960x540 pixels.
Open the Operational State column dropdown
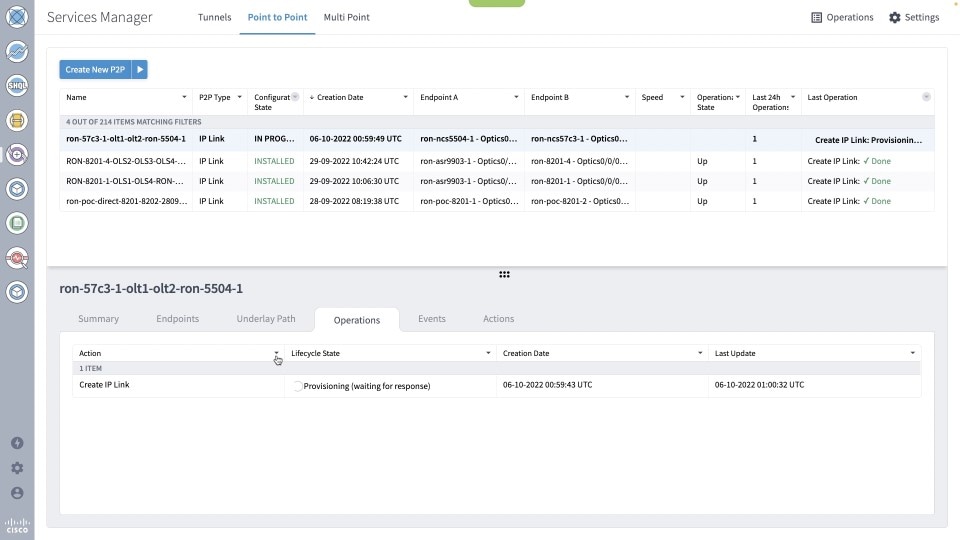(738, 97)
